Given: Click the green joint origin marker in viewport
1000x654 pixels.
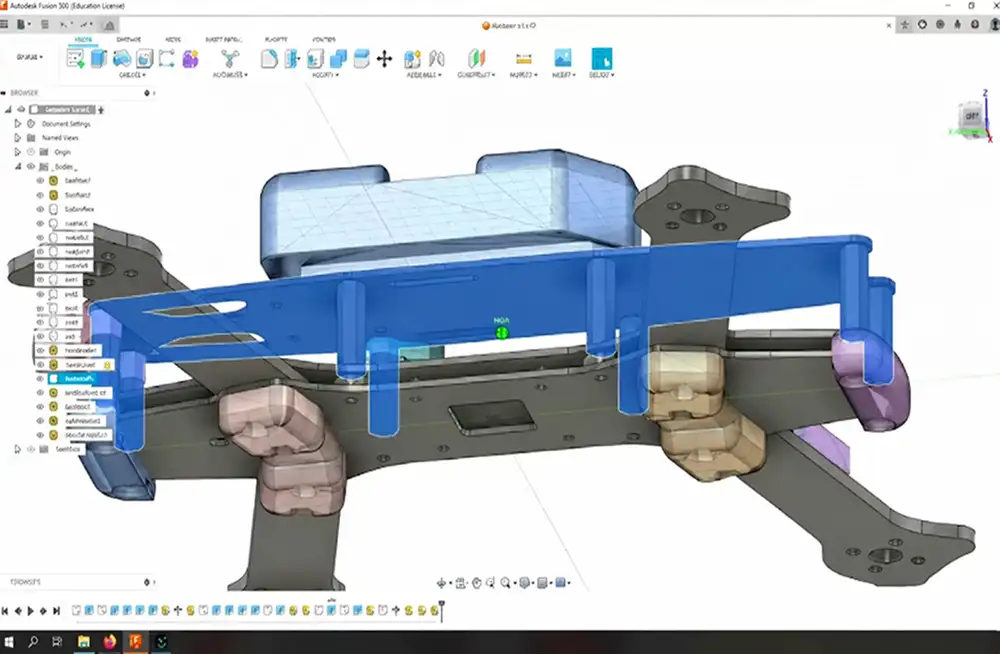Looking at the screenshot, I should [502, 332].
